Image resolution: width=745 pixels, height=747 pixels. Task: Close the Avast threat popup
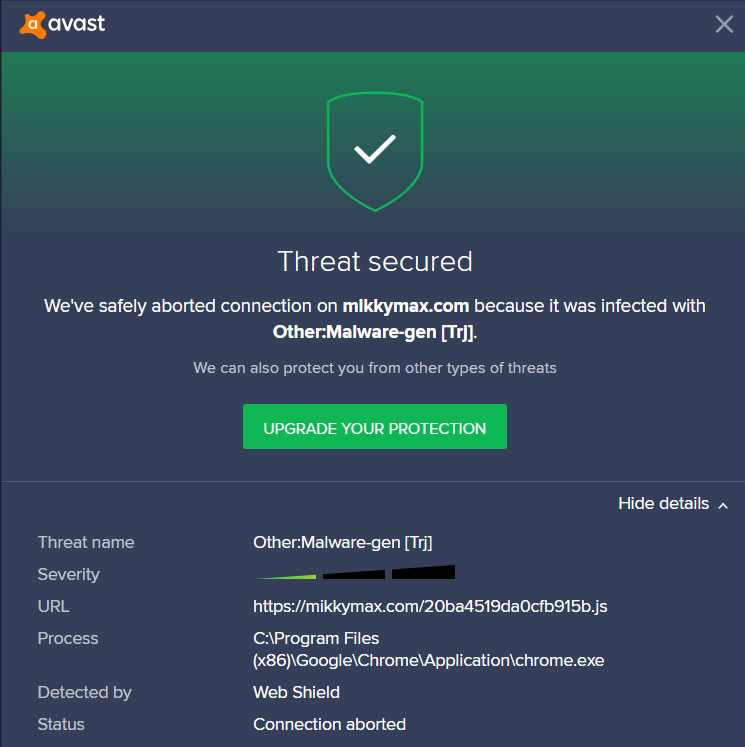tap(724, 24)
